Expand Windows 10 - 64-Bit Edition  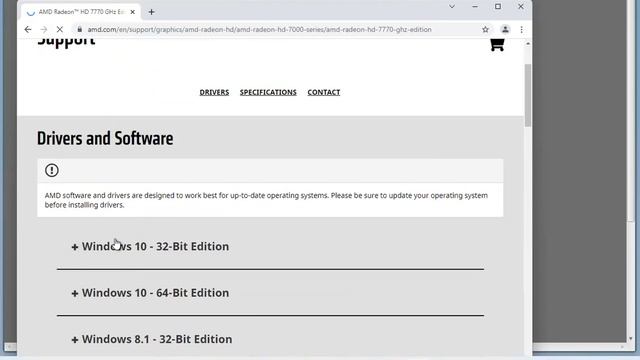[150, 293]
